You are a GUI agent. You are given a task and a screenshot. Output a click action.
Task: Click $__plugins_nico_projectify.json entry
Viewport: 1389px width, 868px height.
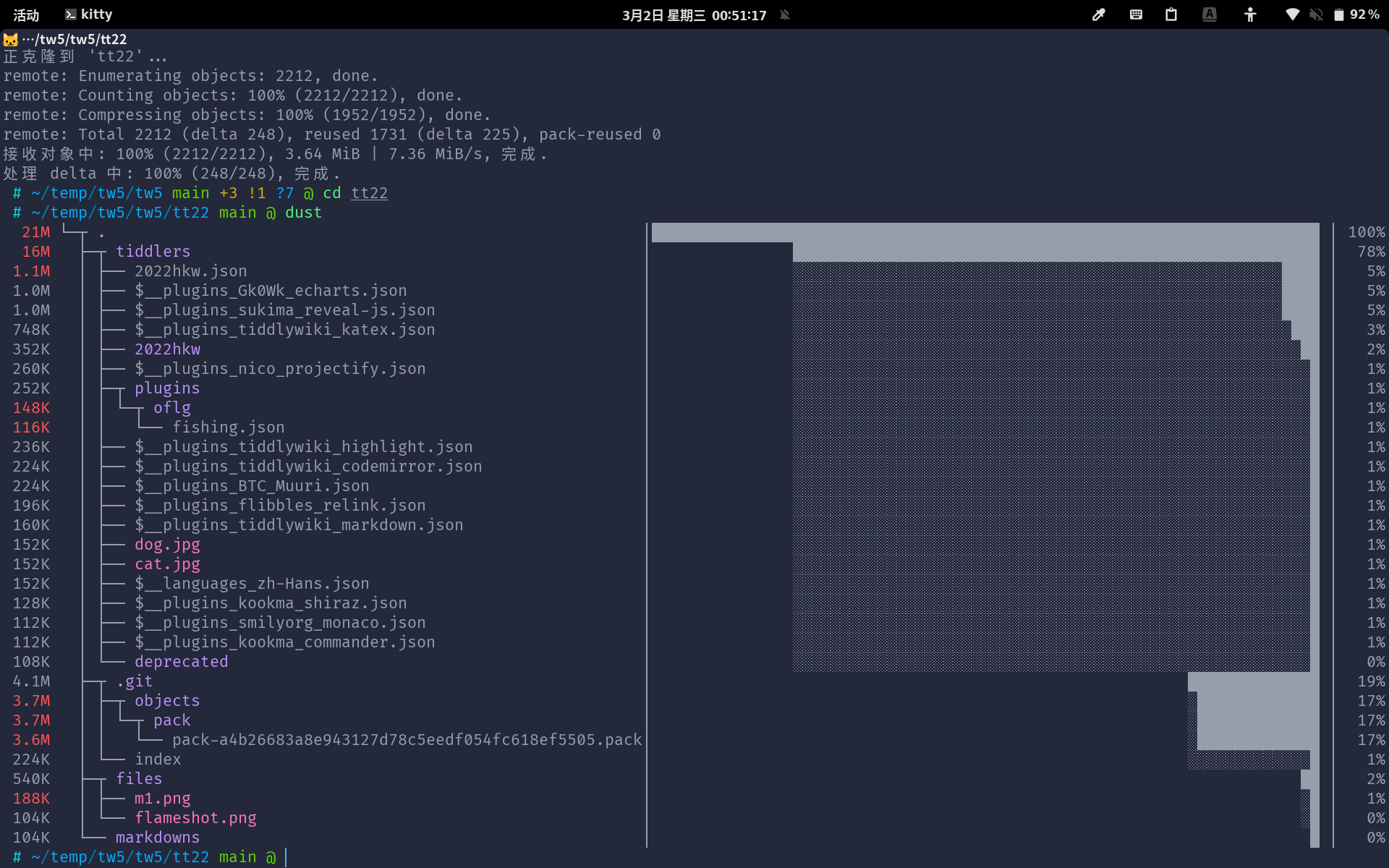coord(280,369)
